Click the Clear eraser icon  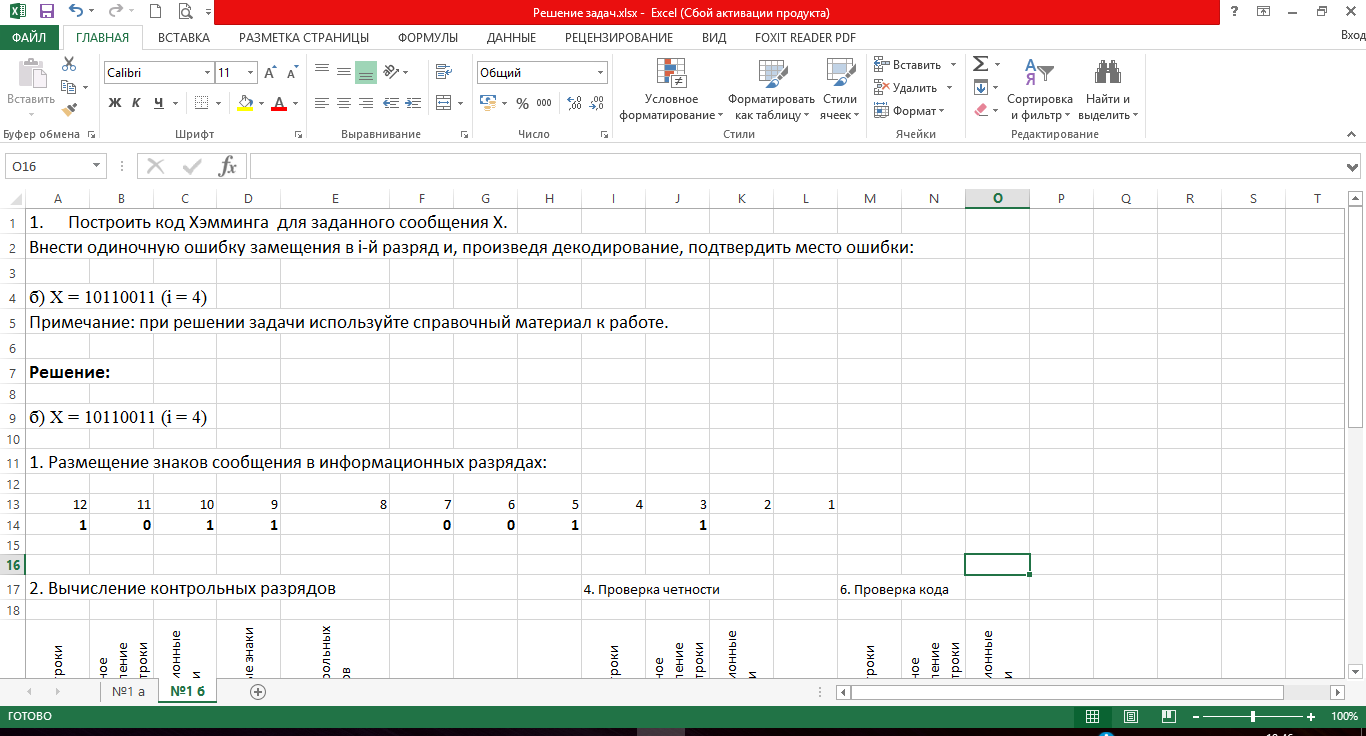coord(981,111)
